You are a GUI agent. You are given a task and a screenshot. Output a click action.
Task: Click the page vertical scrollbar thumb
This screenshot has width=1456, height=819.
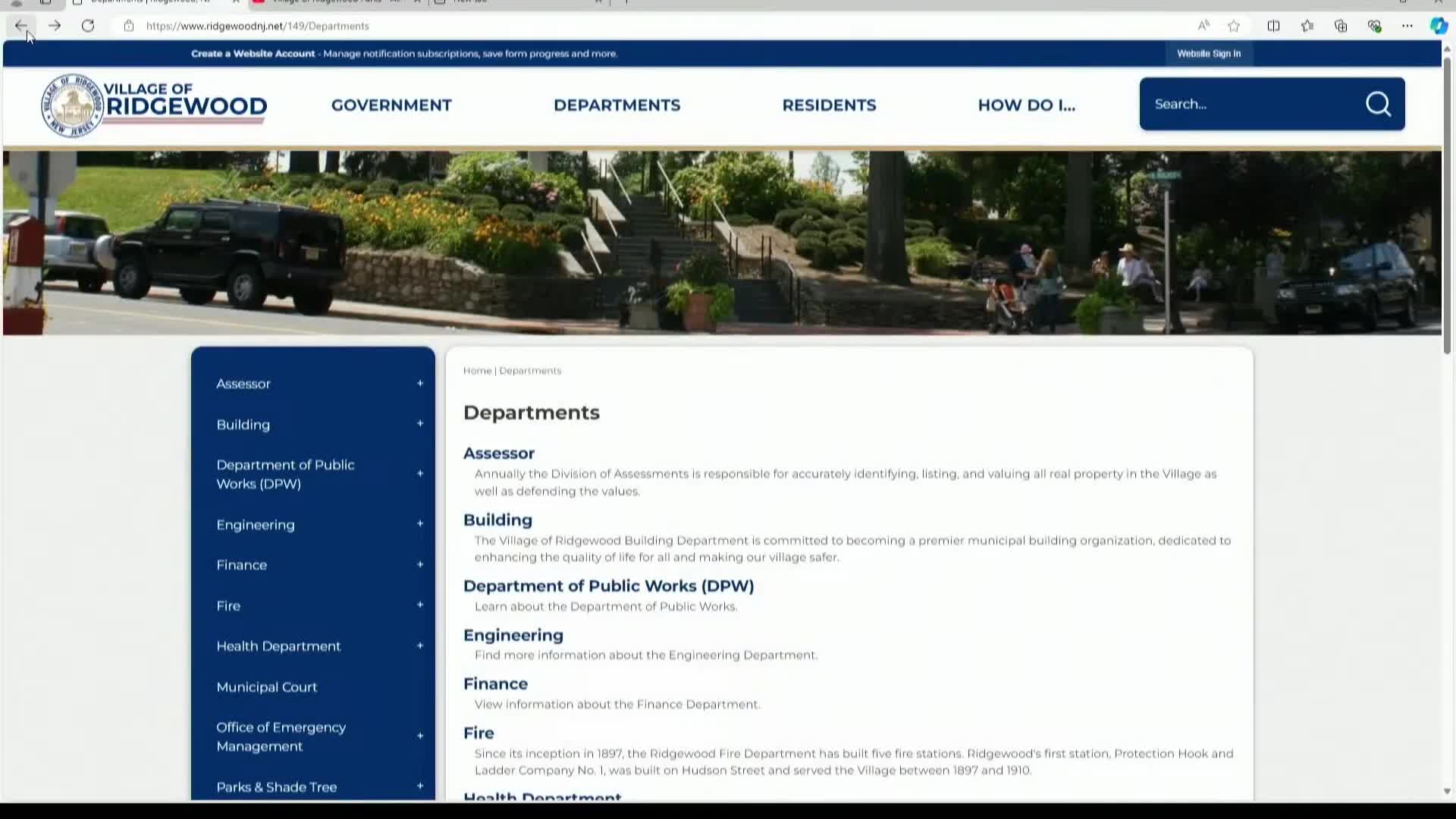point(1447,205)
